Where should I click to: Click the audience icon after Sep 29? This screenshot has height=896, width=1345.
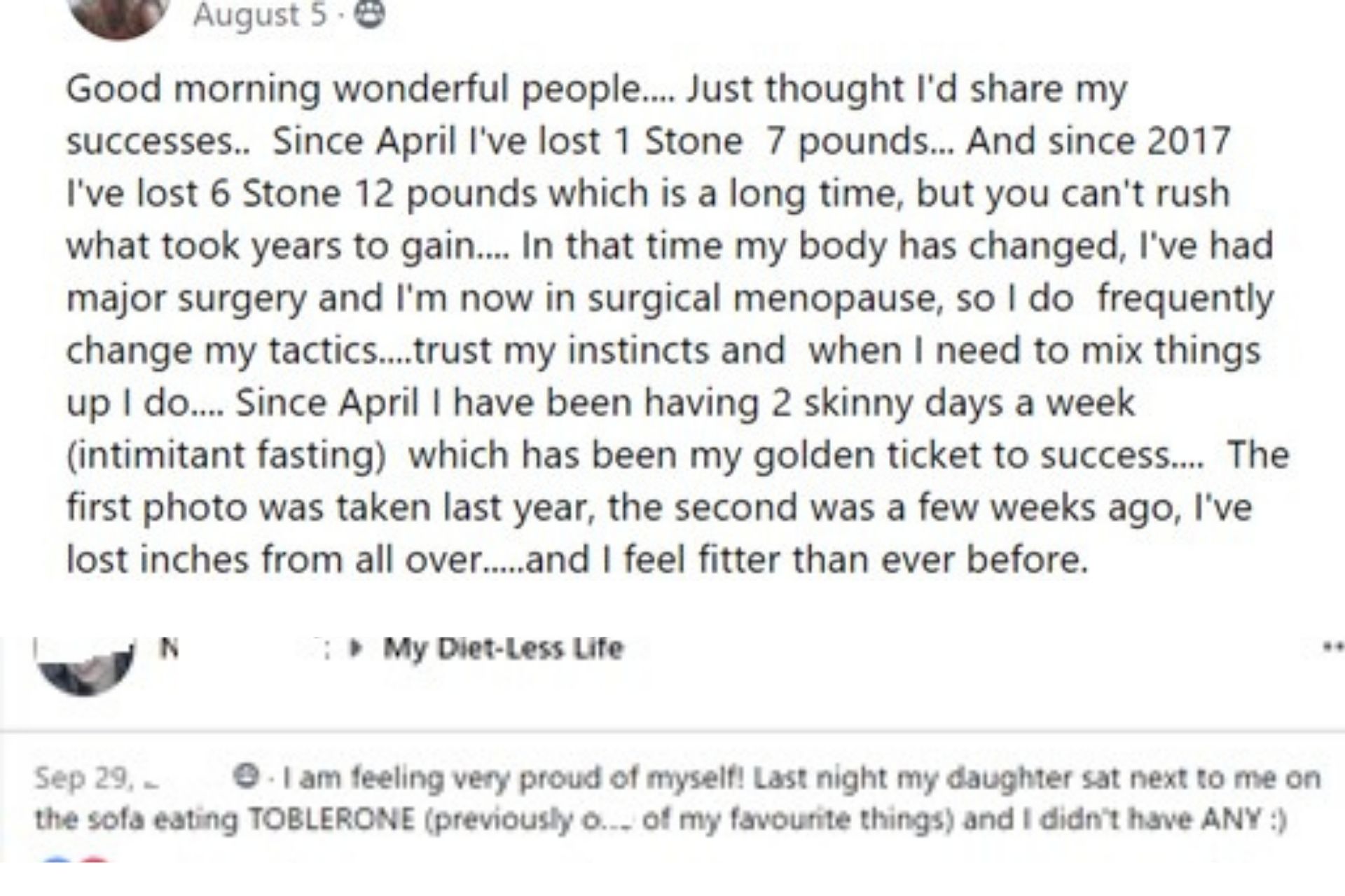point(245,777)
